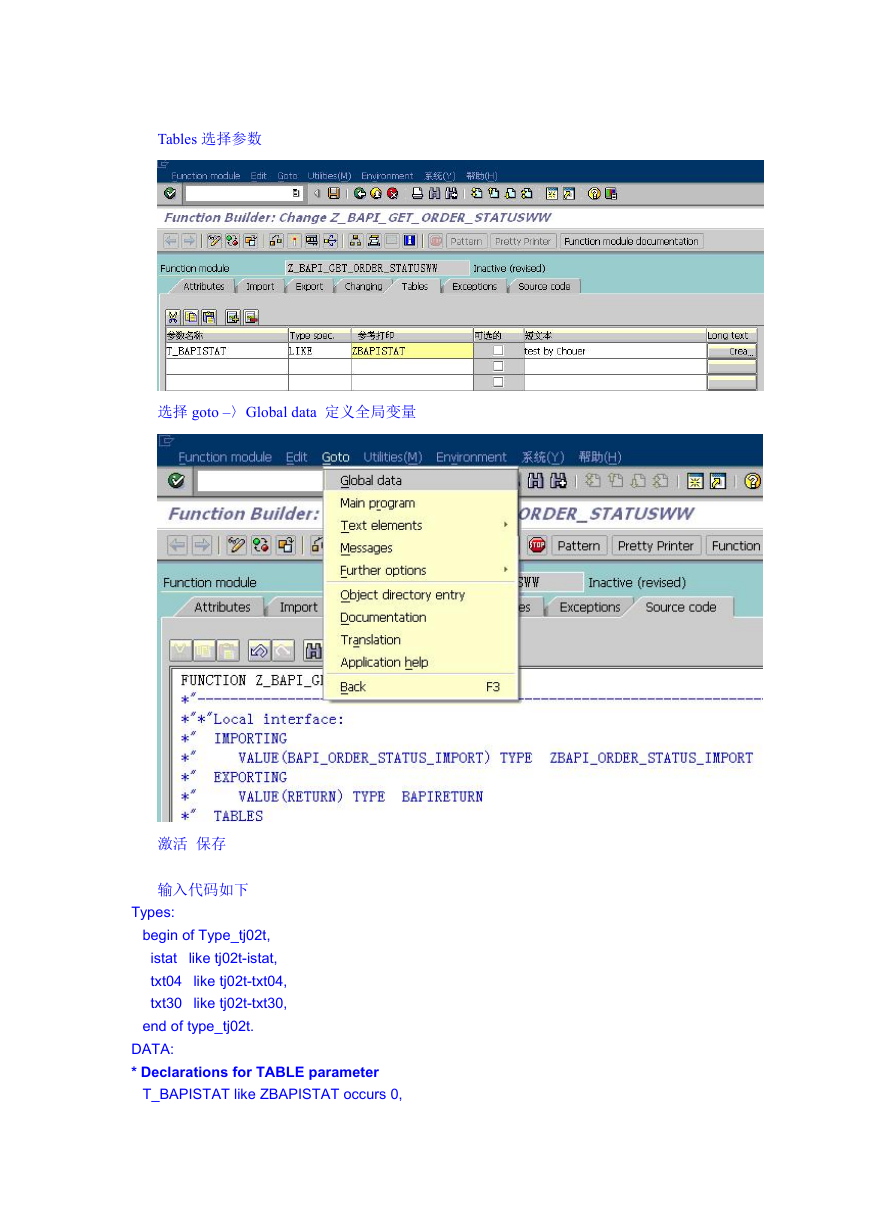Viewport: 869px width, 1228px height.
Task: Choose Back F3 from Goto menu
Action: tap(421, 687)
